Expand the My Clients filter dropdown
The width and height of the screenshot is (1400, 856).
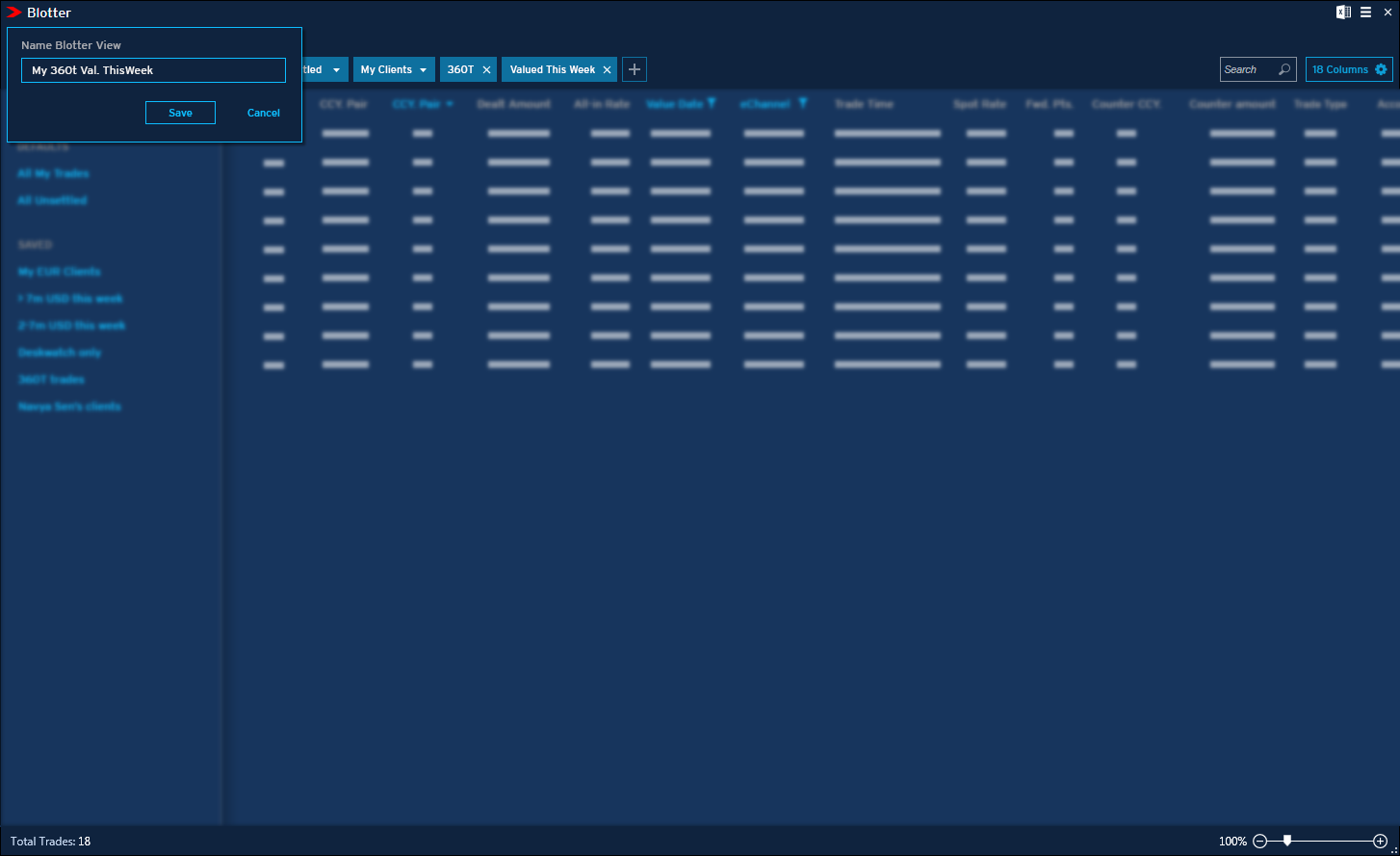(x=422, y=70)
